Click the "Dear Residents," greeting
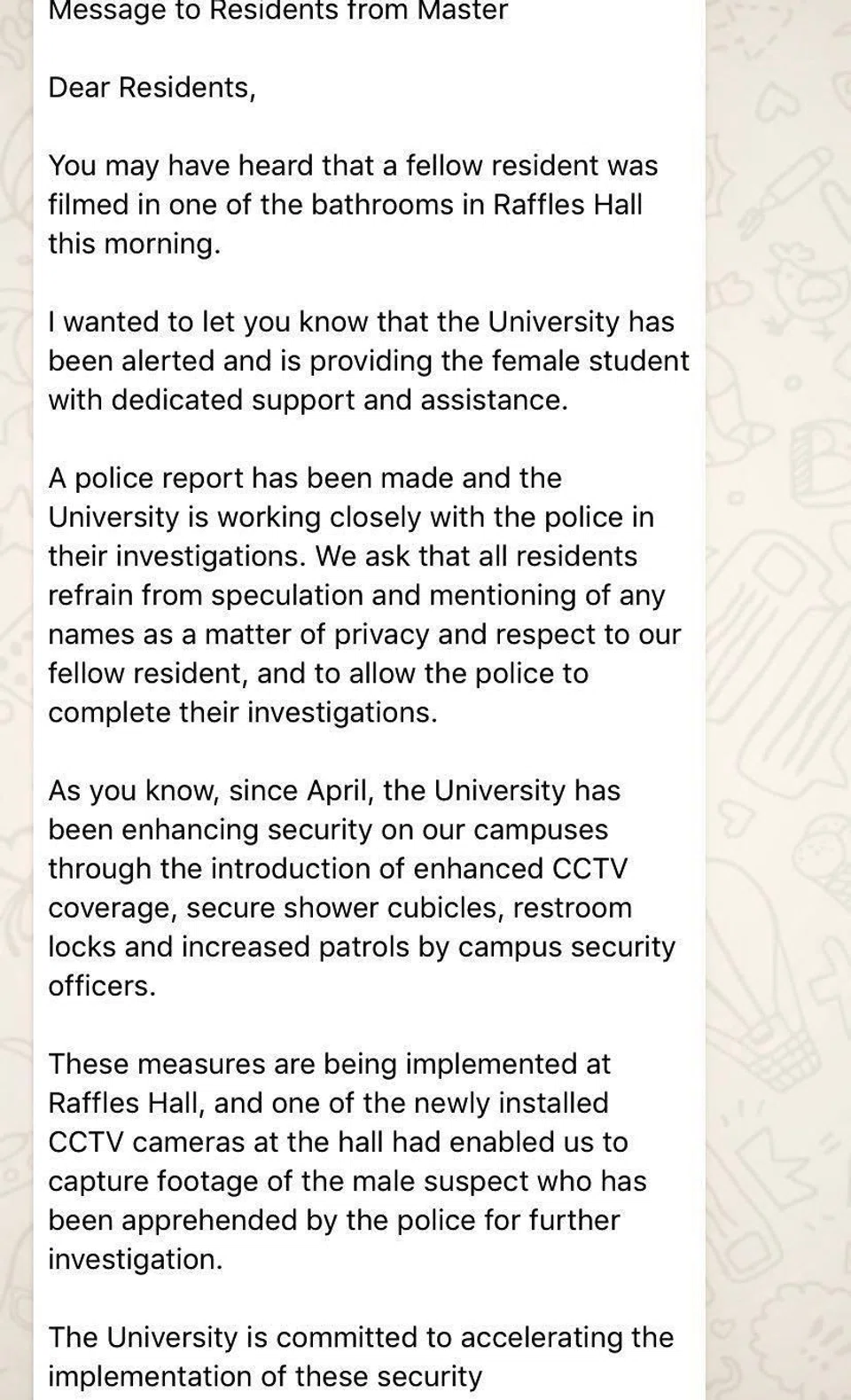This screenshot has width=851, height=1400. click(152, 88)
